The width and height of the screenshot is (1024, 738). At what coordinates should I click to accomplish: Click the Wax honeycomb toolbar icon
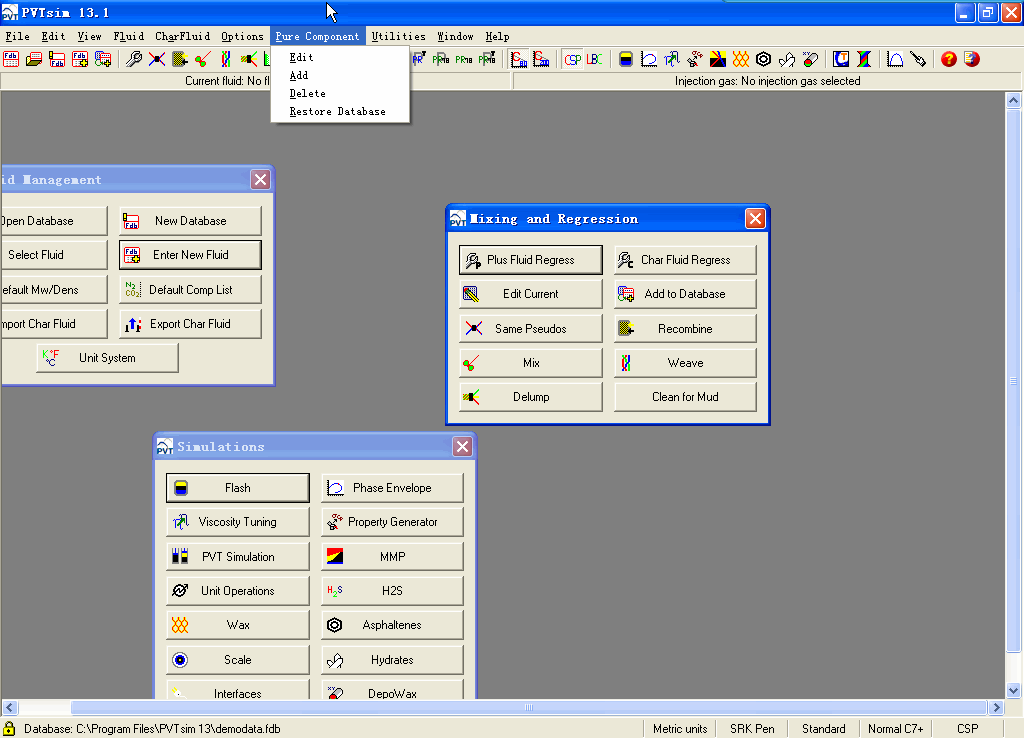pos(741,59)
